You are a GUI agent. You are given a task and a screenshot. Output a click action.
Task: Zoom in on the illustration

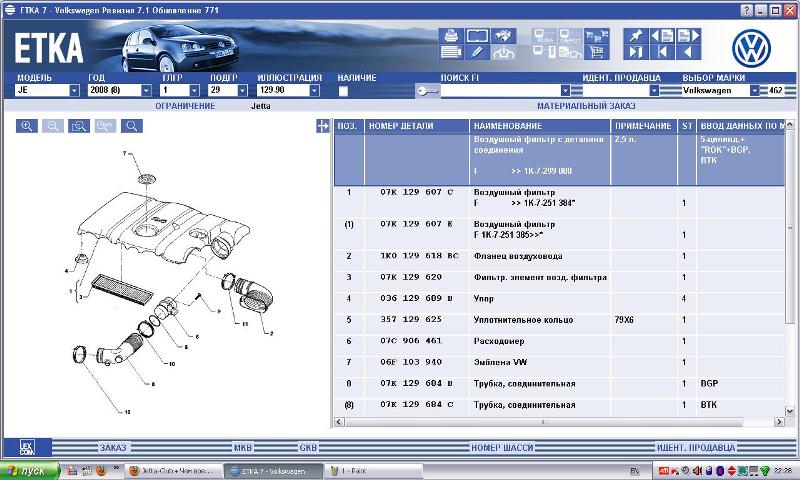(27, 126)
